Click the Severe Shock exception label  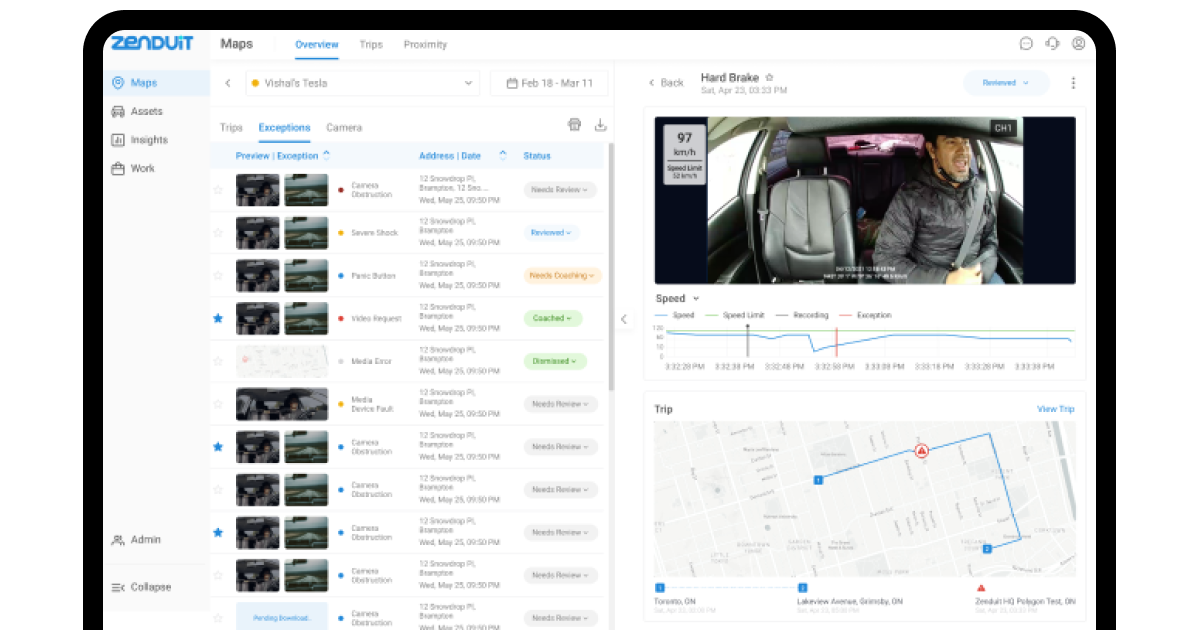click(x=374, y=233)
